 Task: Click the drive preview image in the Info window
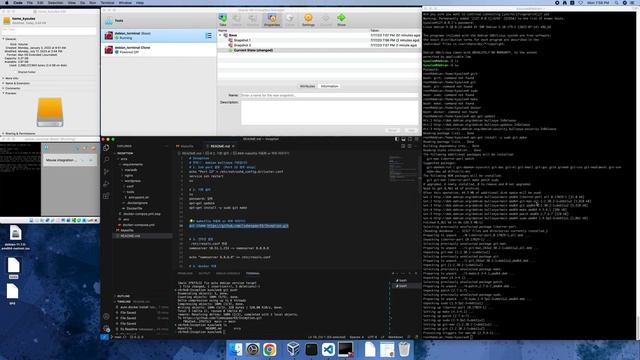pyautogui.click(x=50, y=112)
